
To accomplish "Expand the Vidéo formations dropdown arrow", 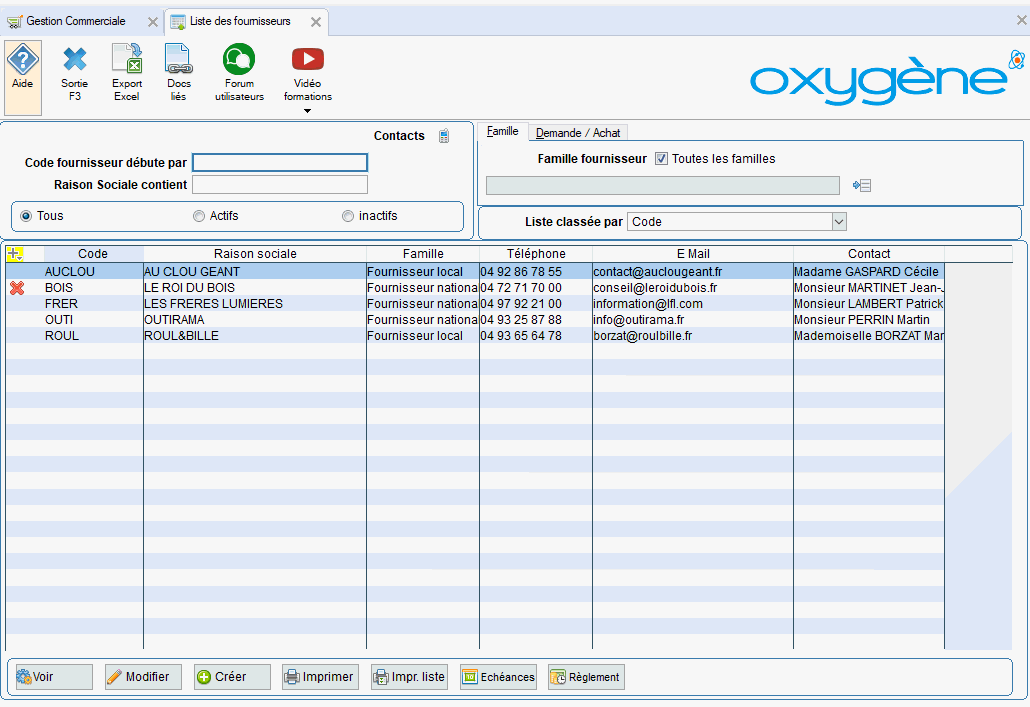I will 307,111.
